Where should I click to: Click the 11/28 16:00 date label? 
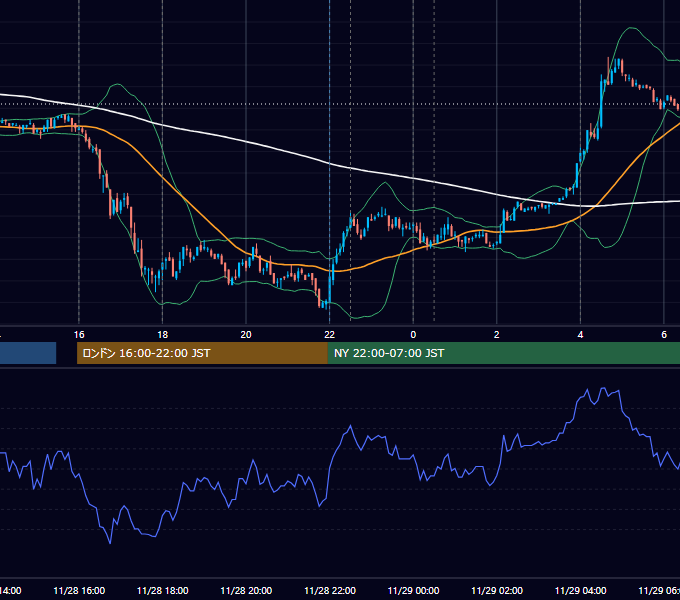79,590
